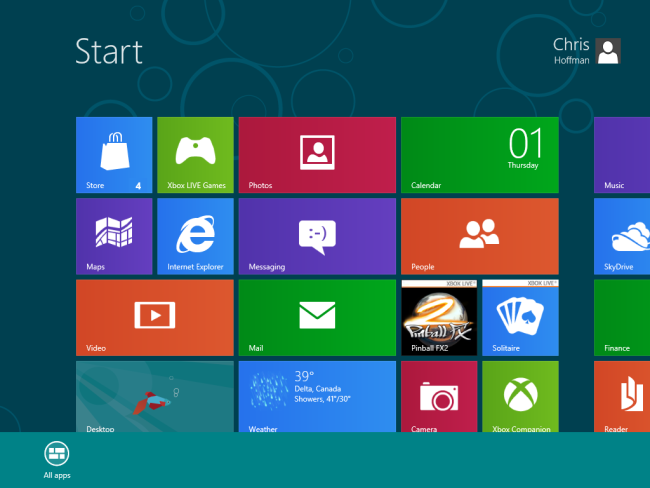This screenshot has height=488, width=650.
Task: Open the Photos tile
Action: point(317,155)
